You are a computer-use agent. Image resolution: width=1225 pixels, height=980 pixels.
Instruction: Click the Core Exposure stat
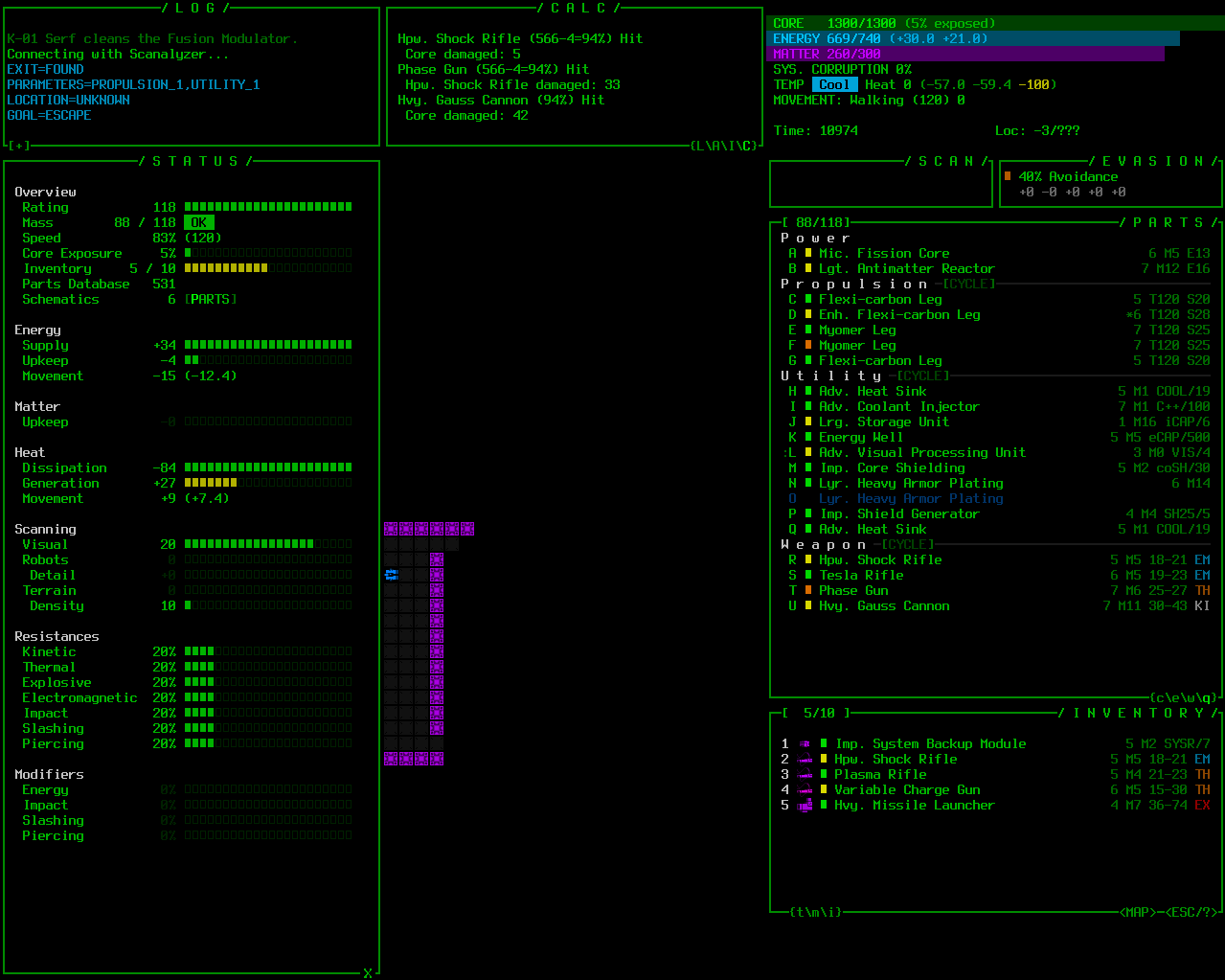pyautogui.click(x=187, y=253)
